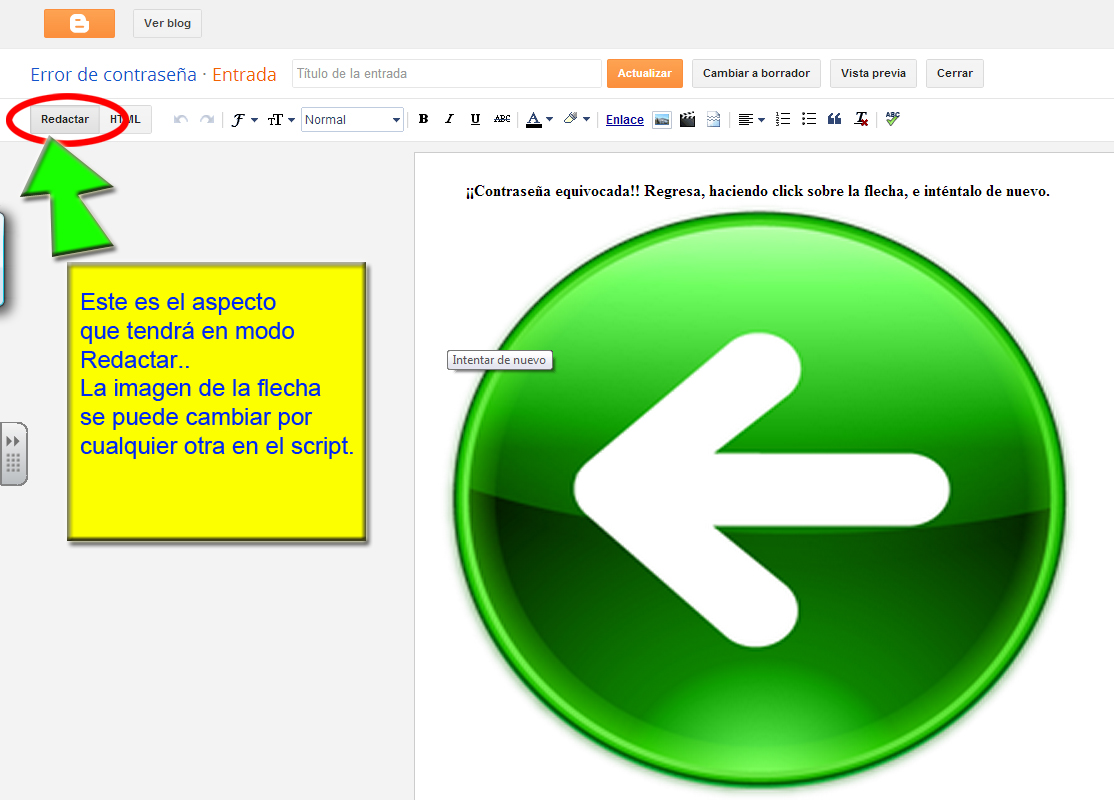Open the Enlace link tool
Screen dimensions: 1114x800
624,119
